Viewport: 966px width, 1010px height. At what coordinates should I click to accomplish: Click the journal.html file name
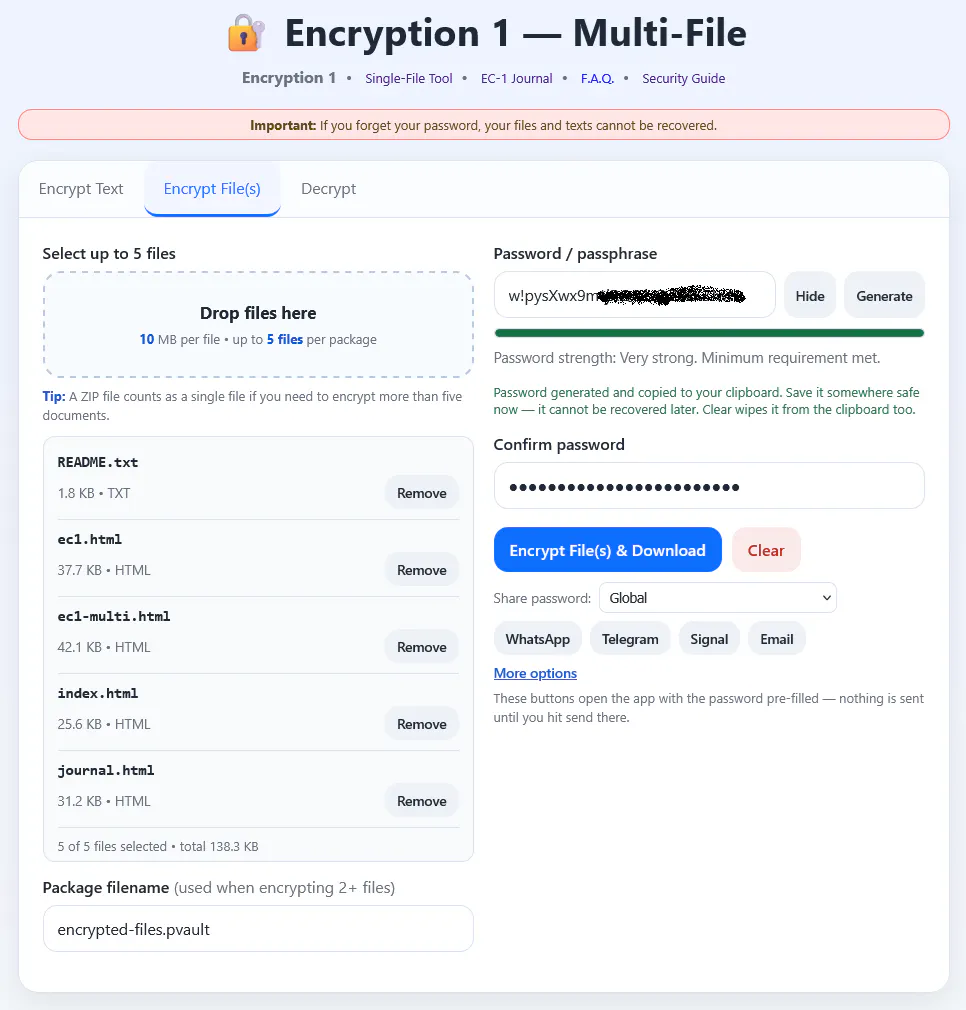tap(106, 770)
